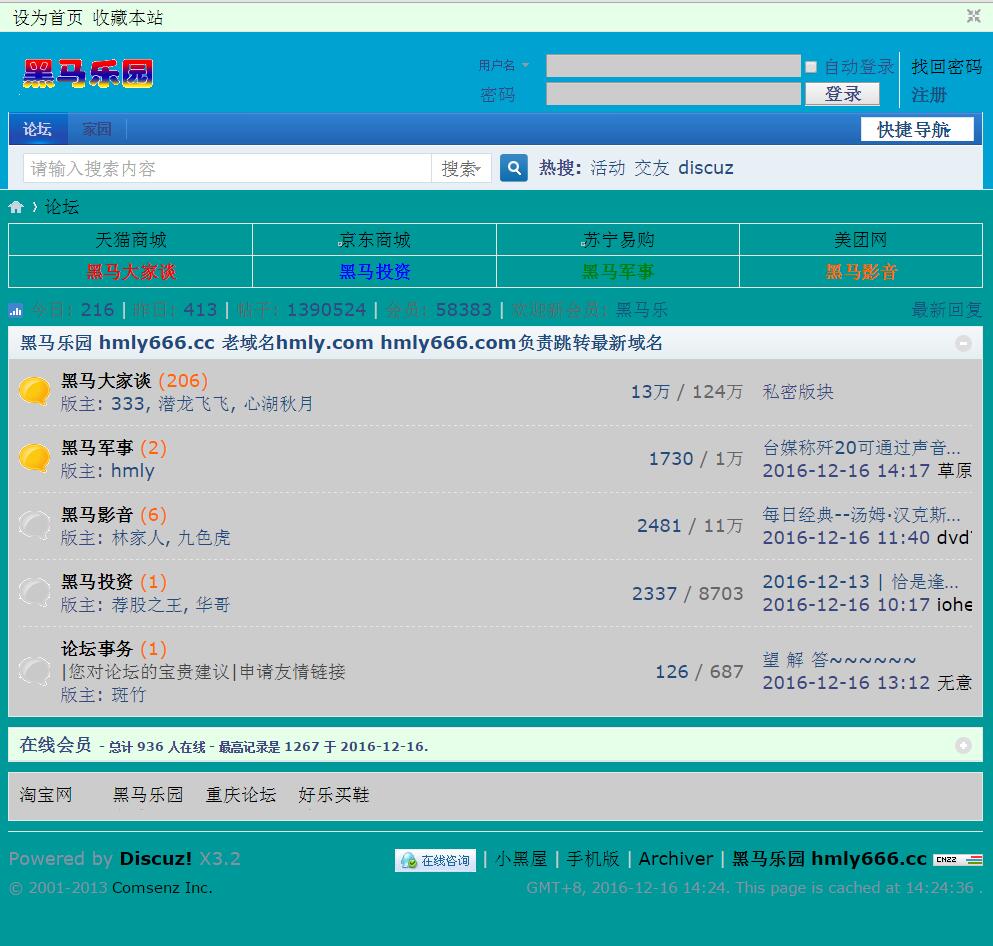Click the 黑马大家谈 forum bubble icon

point(34,391)
